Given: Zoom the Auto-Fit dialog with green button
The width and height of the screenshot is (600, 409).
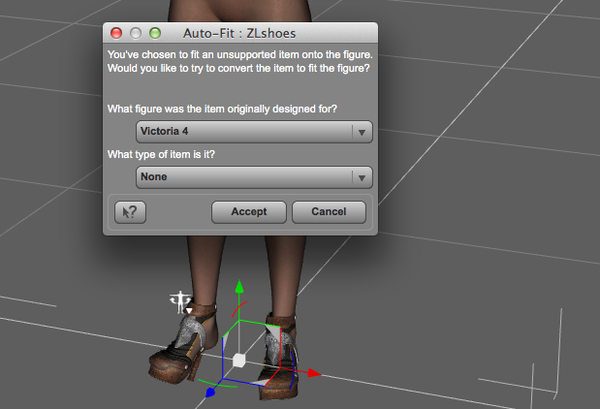Looking at the screenshot, I should tap(155, 33).
